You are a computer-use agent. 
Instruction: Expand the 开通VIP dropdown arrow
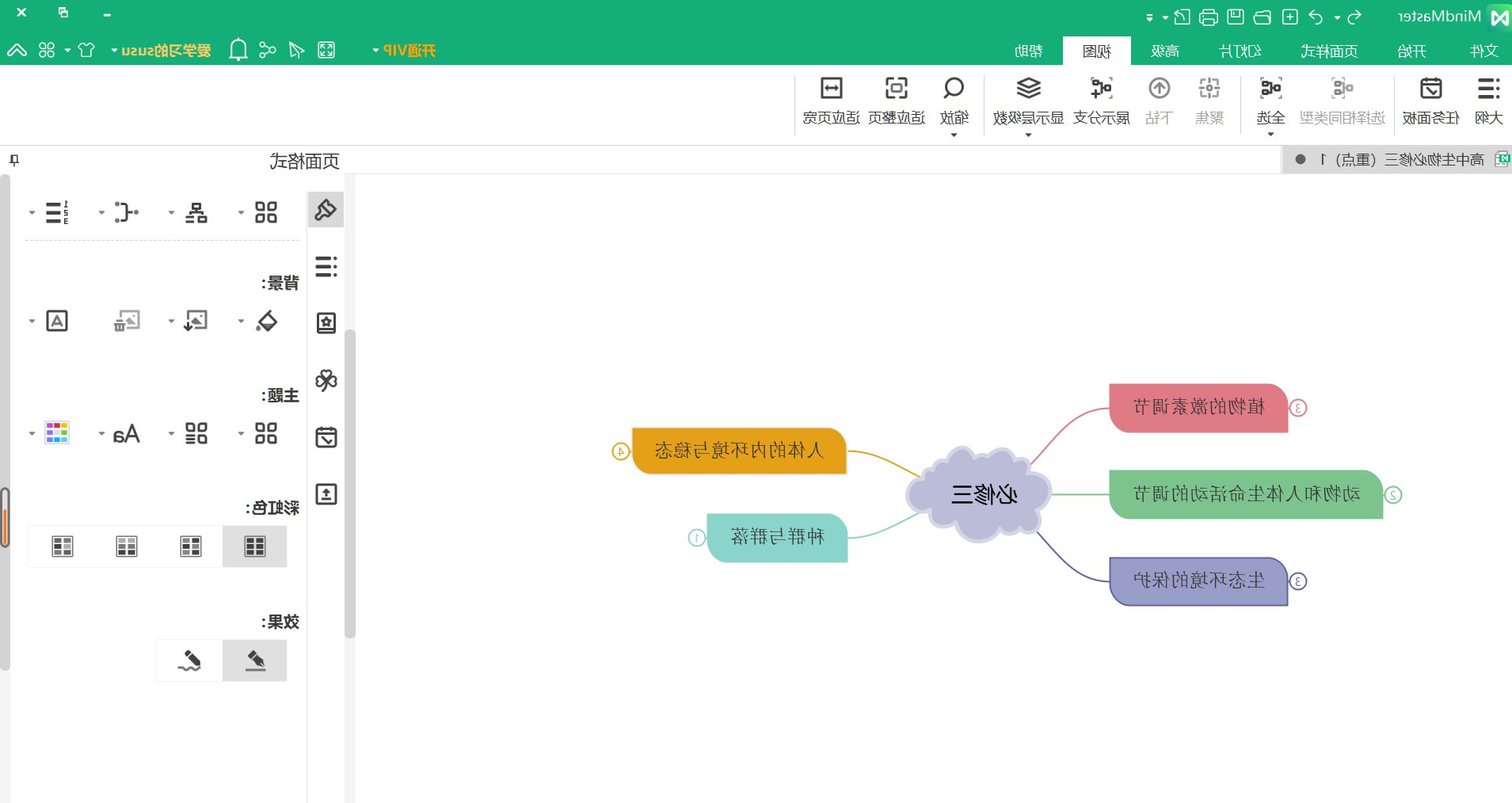pos(375,51)
